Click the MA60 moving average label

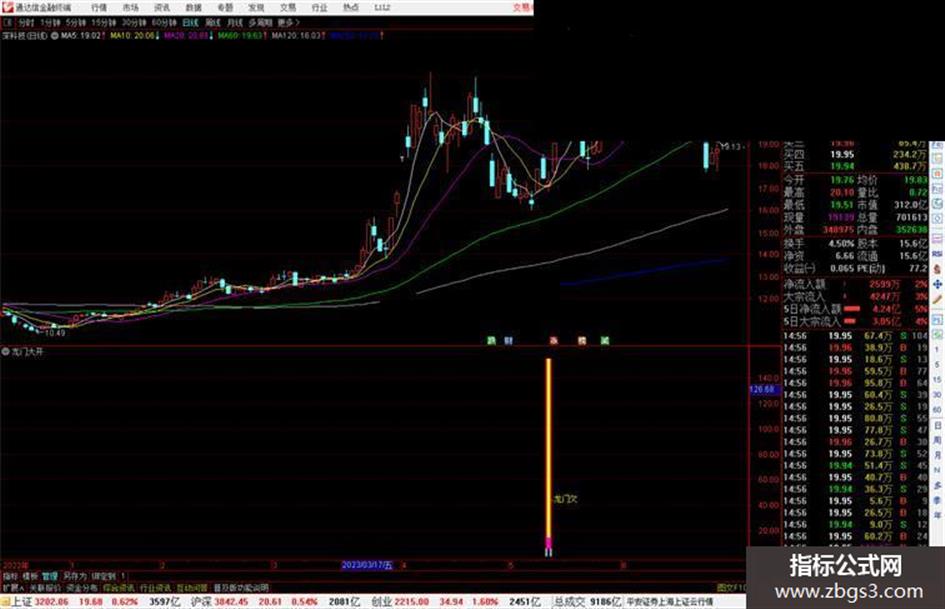[x=240, y=36]
